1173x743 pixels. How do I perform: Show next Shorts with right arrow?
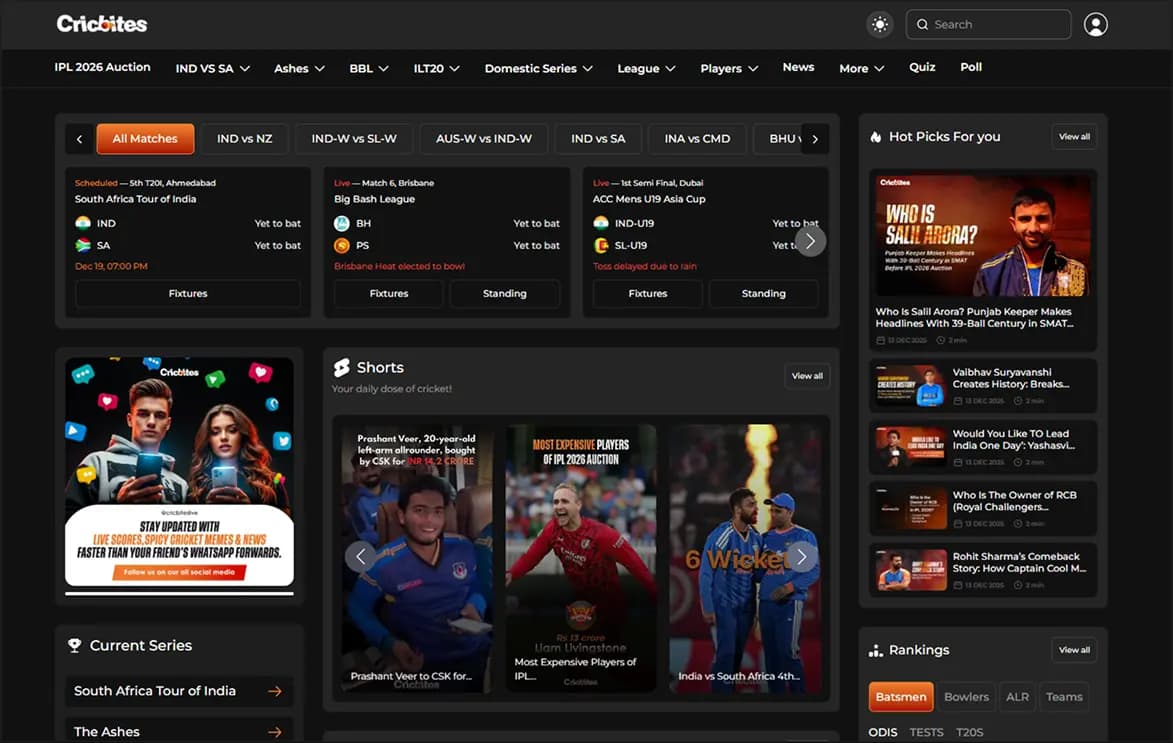(x=800, y=556)
